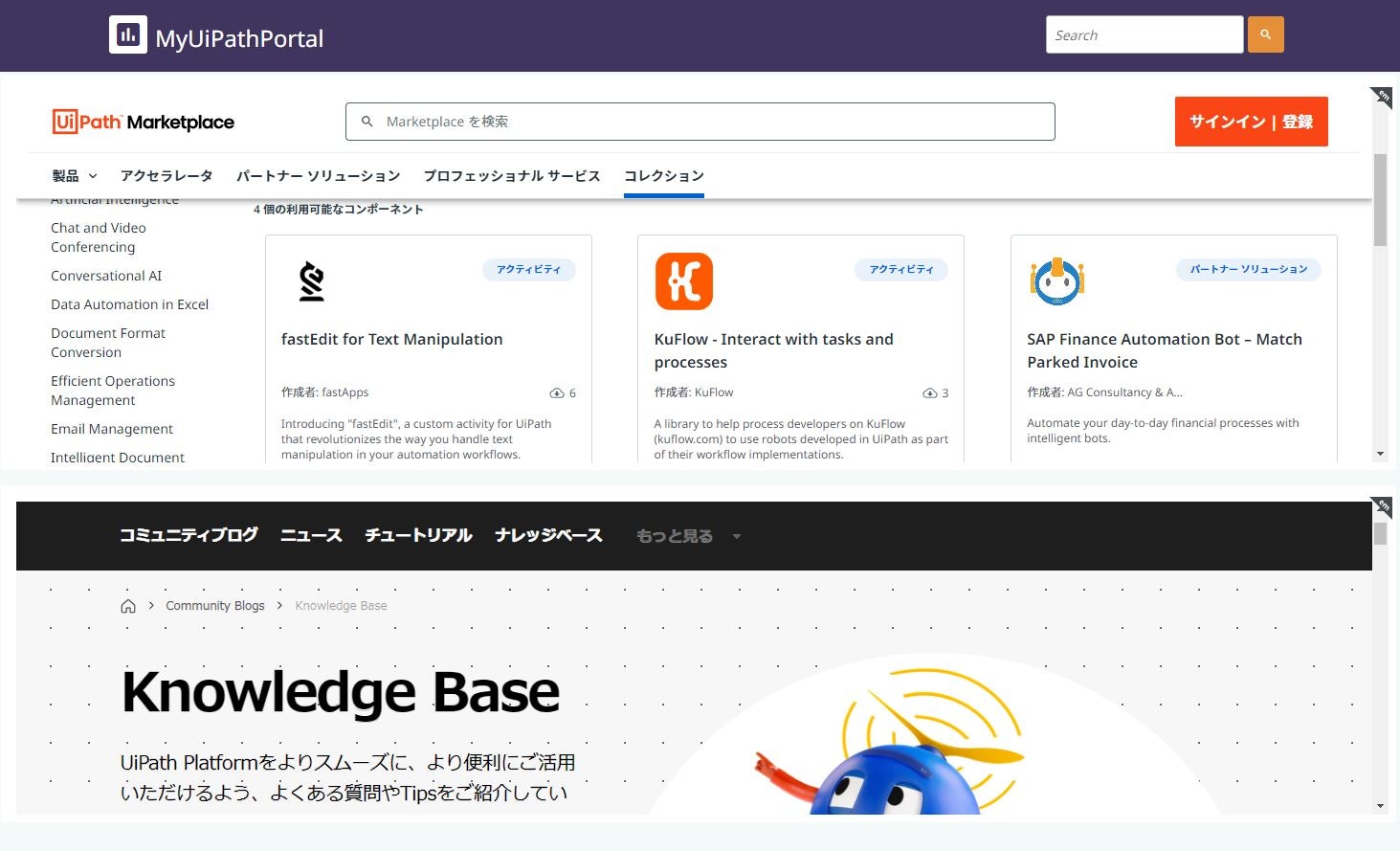Click the SAP Finance Automation Bot robot icon
This screenshot has width=1400, height=851.
1056,280
